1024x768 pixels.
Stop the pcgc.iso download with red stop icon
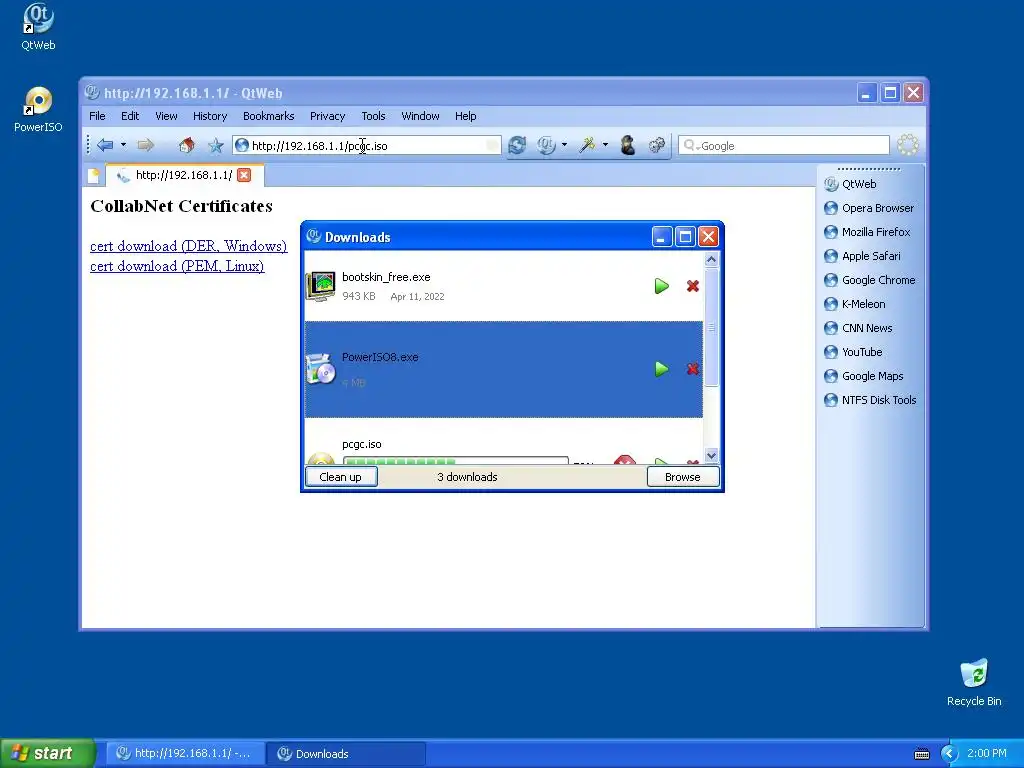(x=625, y=460)
